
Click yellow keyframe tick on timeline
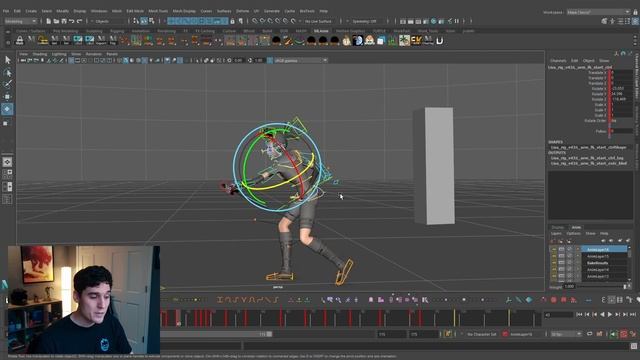tap(454, 318)
